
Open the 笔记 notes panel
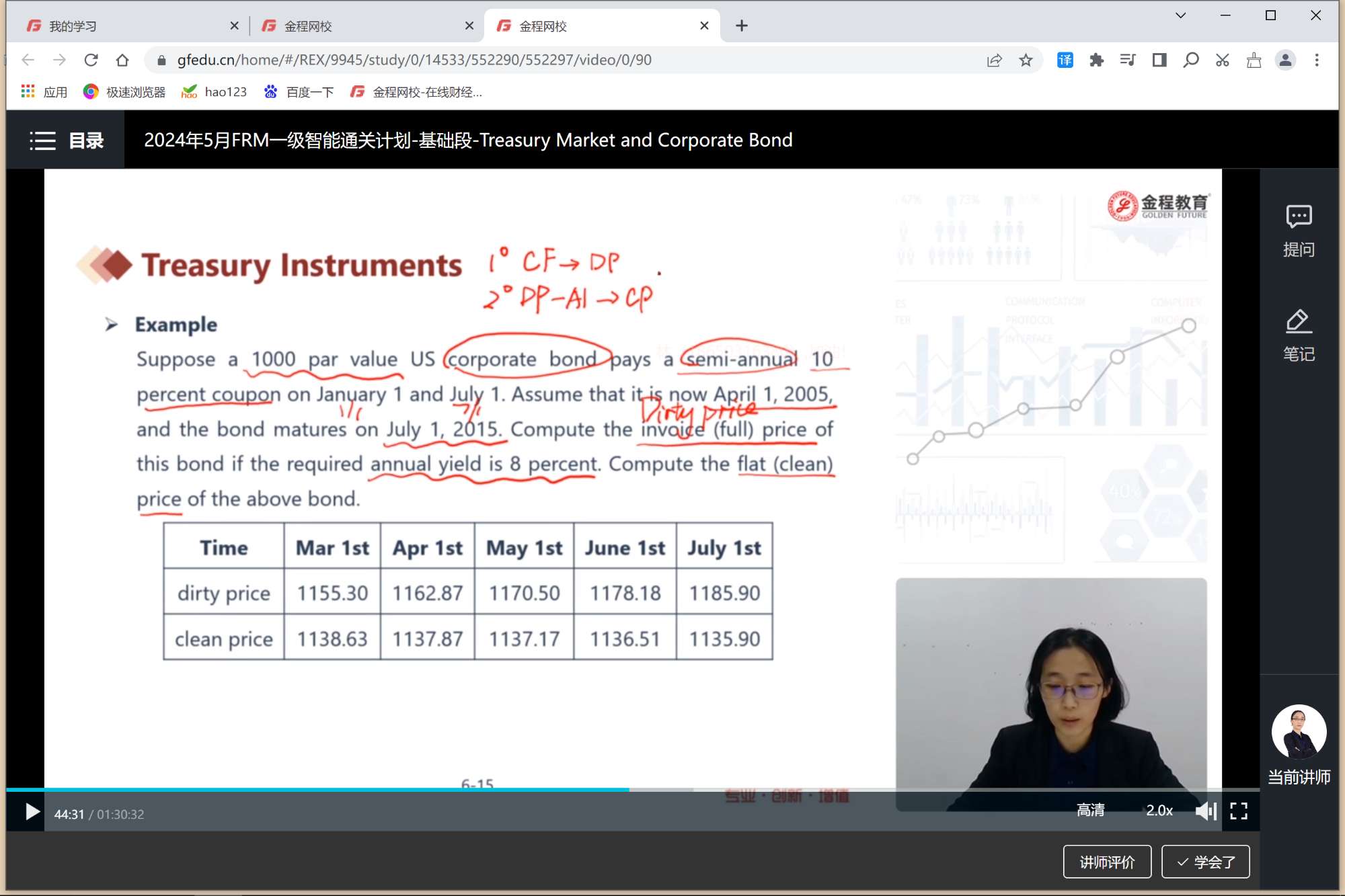click(x=1298, y=335)
